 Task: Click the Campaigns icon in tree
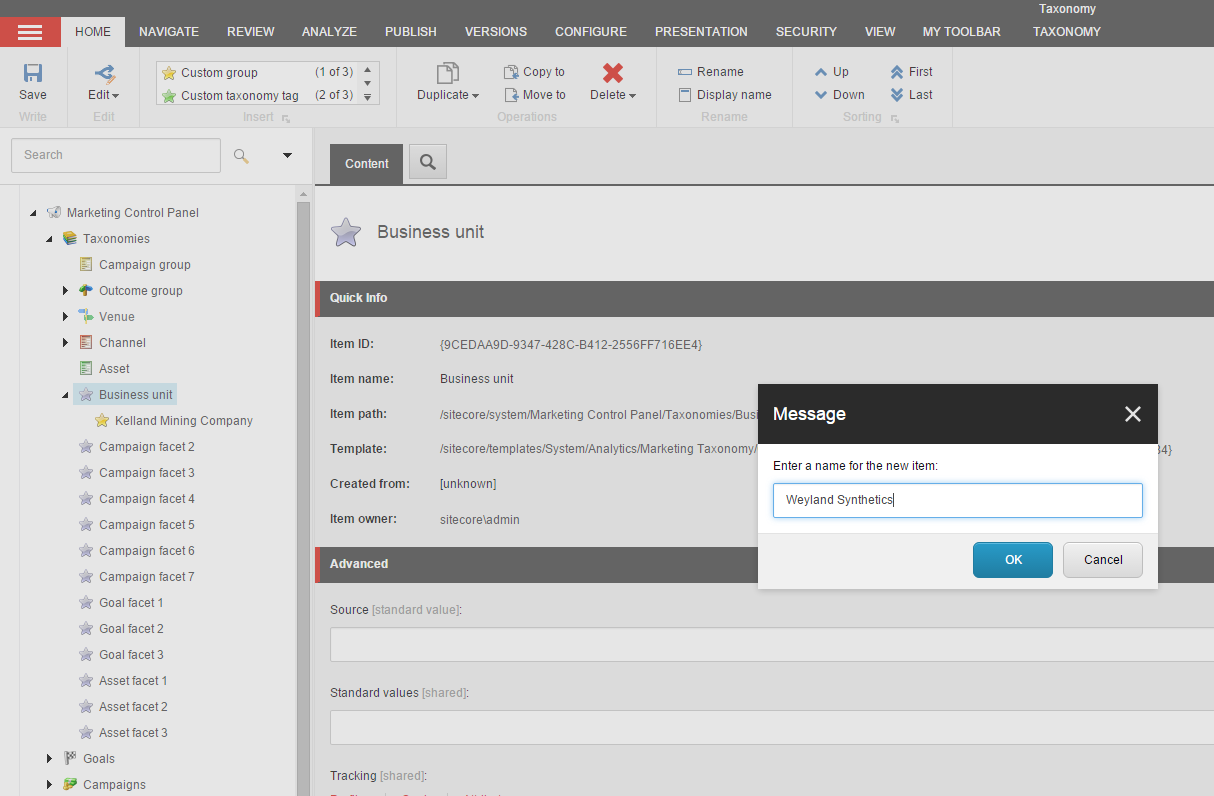click(70, 785)
